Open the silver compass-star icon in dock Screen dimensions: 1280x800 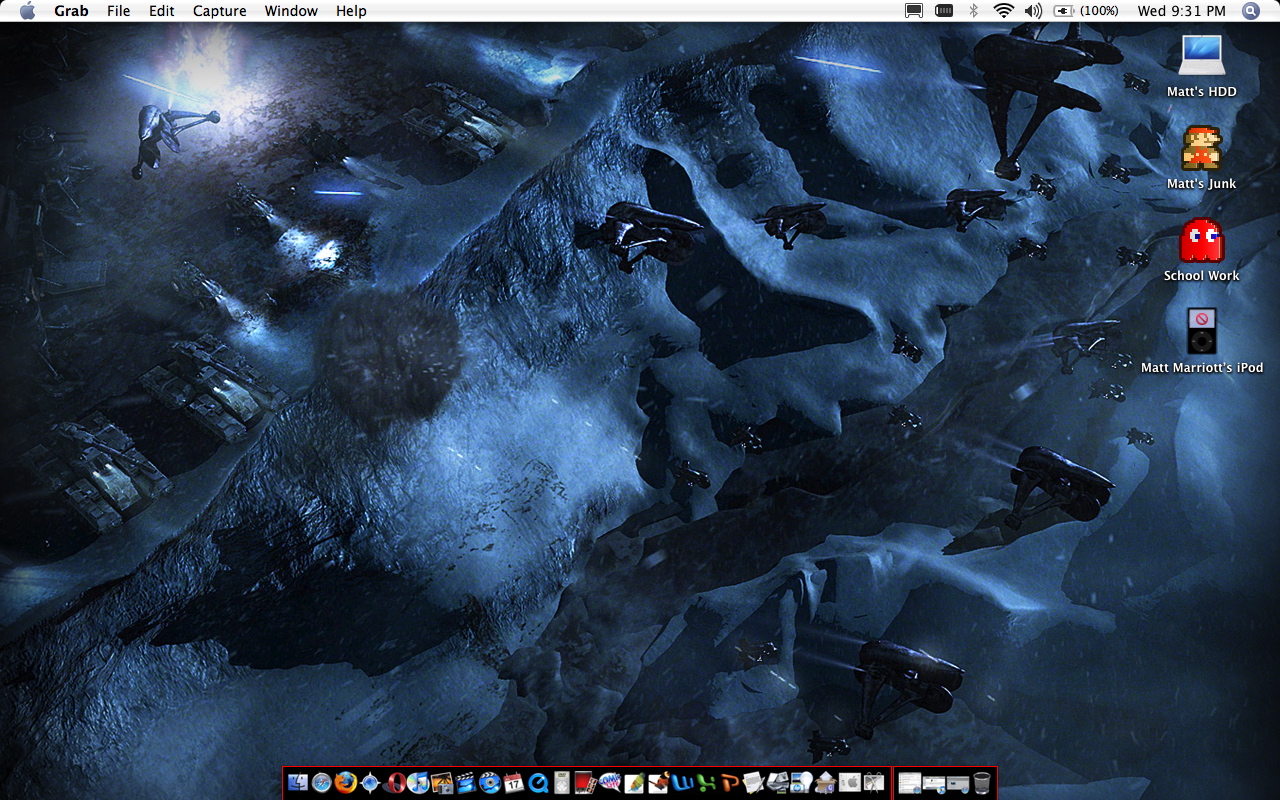(370, 783)
